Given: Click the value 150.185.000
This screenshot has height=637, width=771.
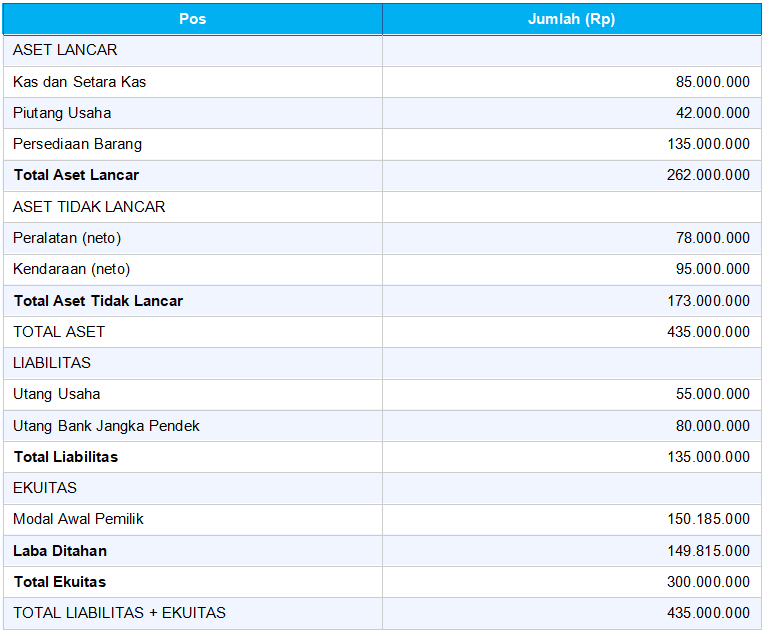Looking at the screenshot, I should [x=709, y=519].
